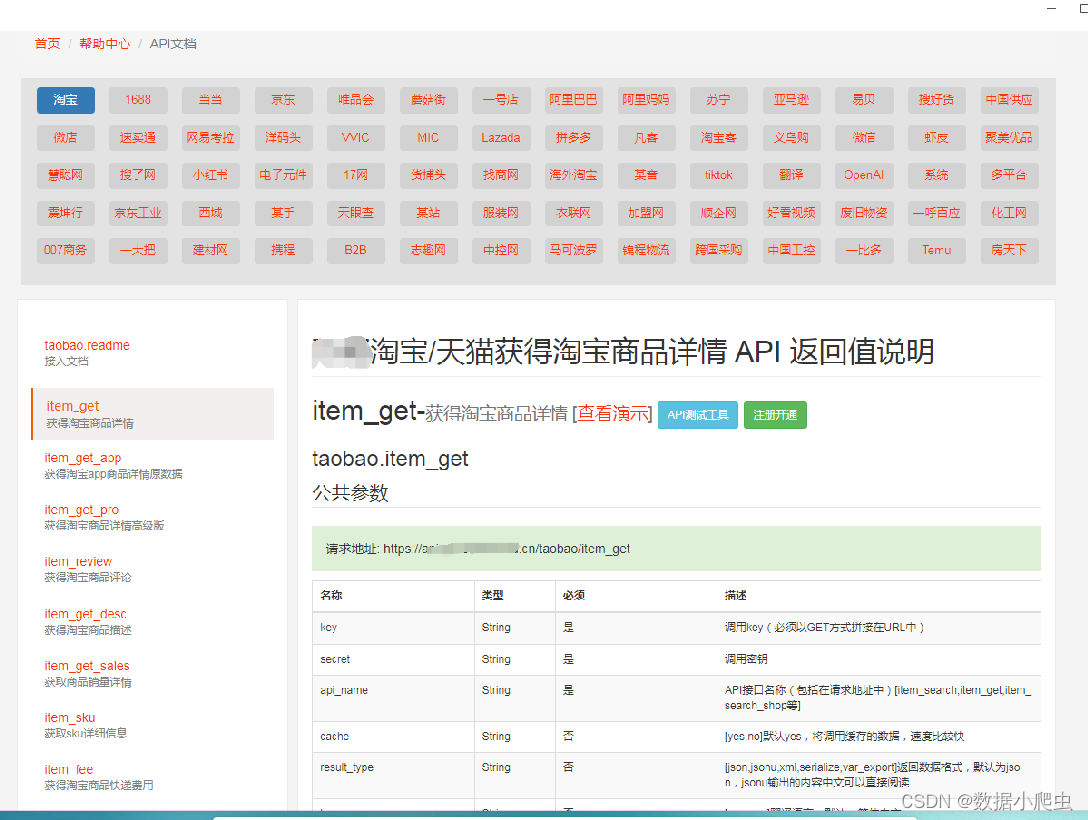
Task: Select the tiktok platform button
Action: pos(719,175)
